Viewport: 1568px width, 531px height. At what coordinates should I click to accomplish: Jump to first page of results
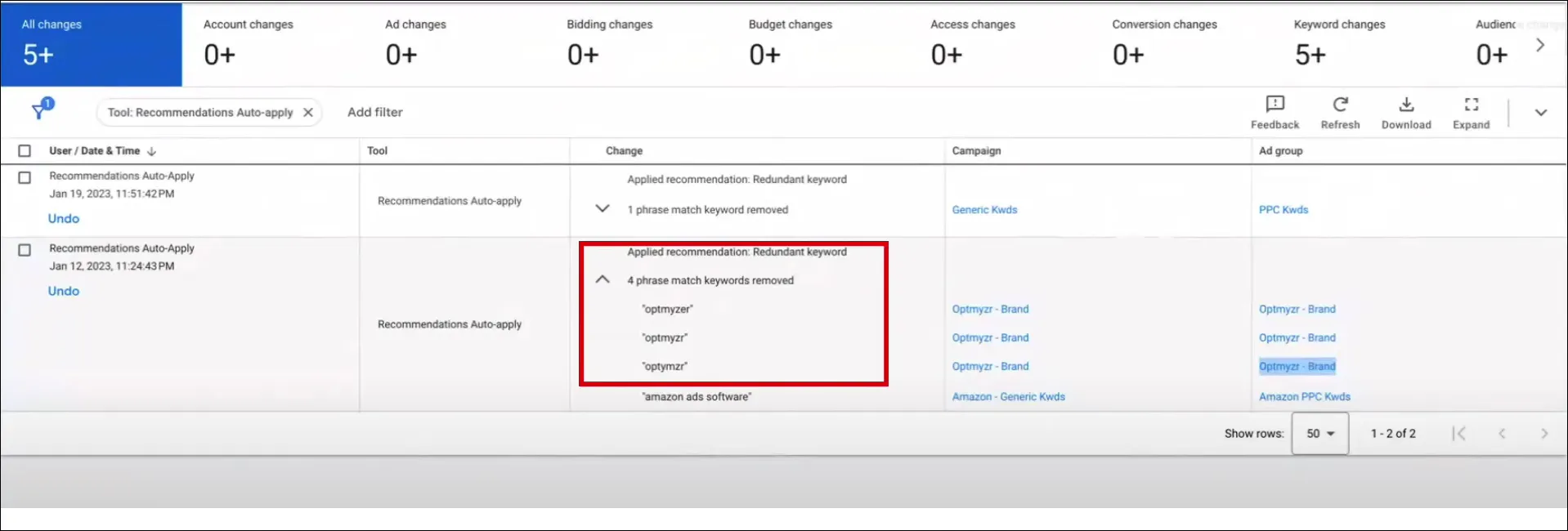click(1458, 434)
